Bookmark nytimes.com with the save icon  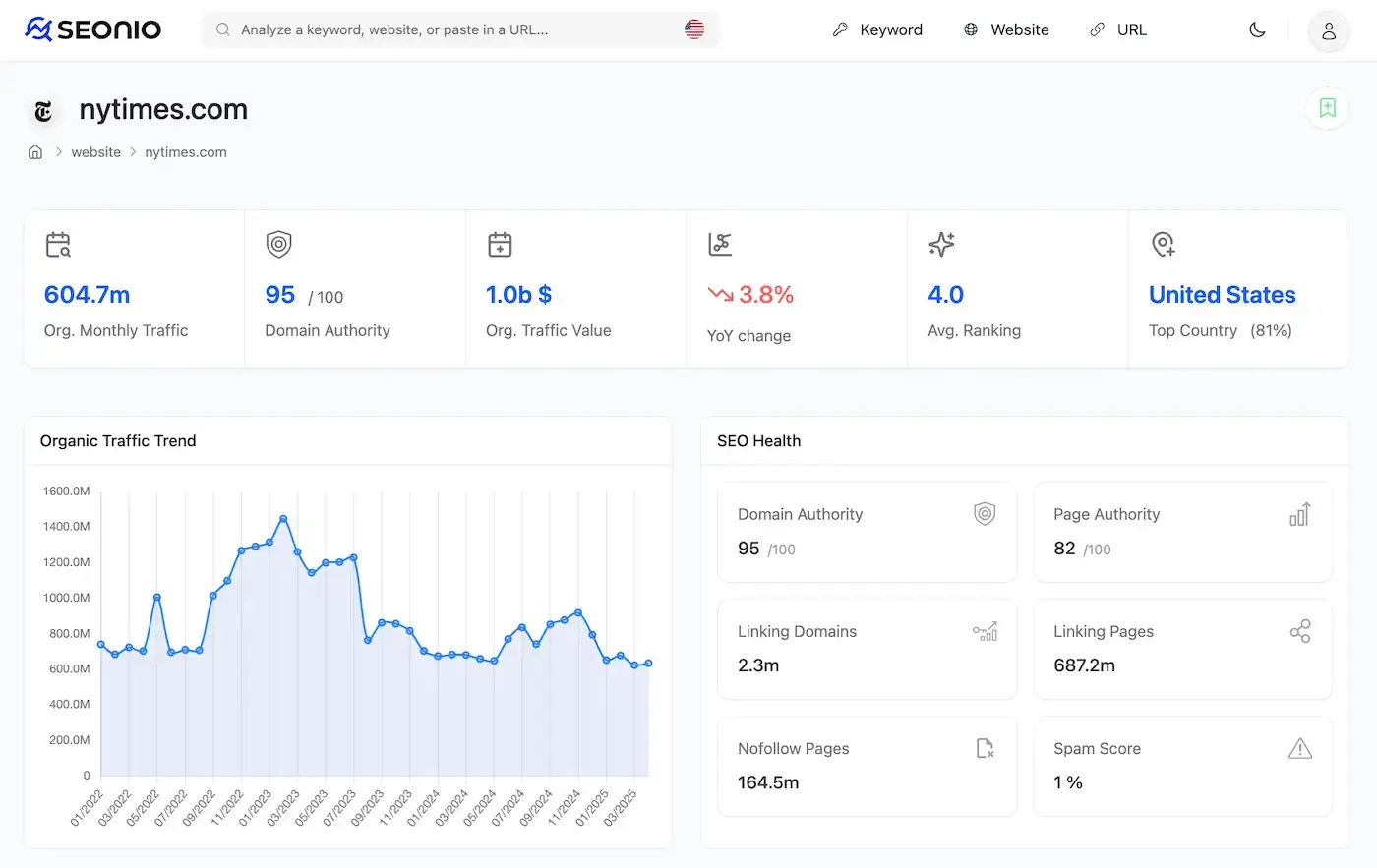point(1327,108)
